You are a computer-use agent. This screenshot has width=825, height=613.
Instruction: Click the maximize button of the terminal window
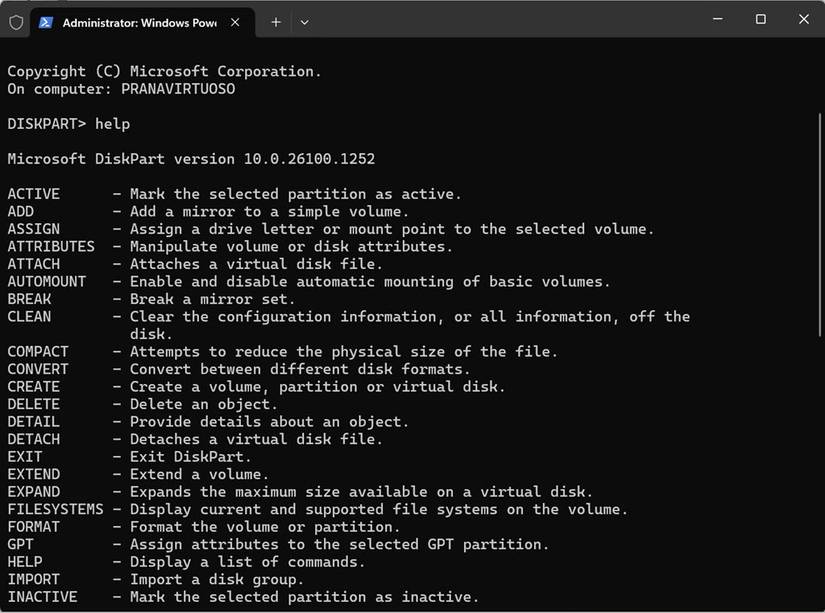(x=759, y=19)
